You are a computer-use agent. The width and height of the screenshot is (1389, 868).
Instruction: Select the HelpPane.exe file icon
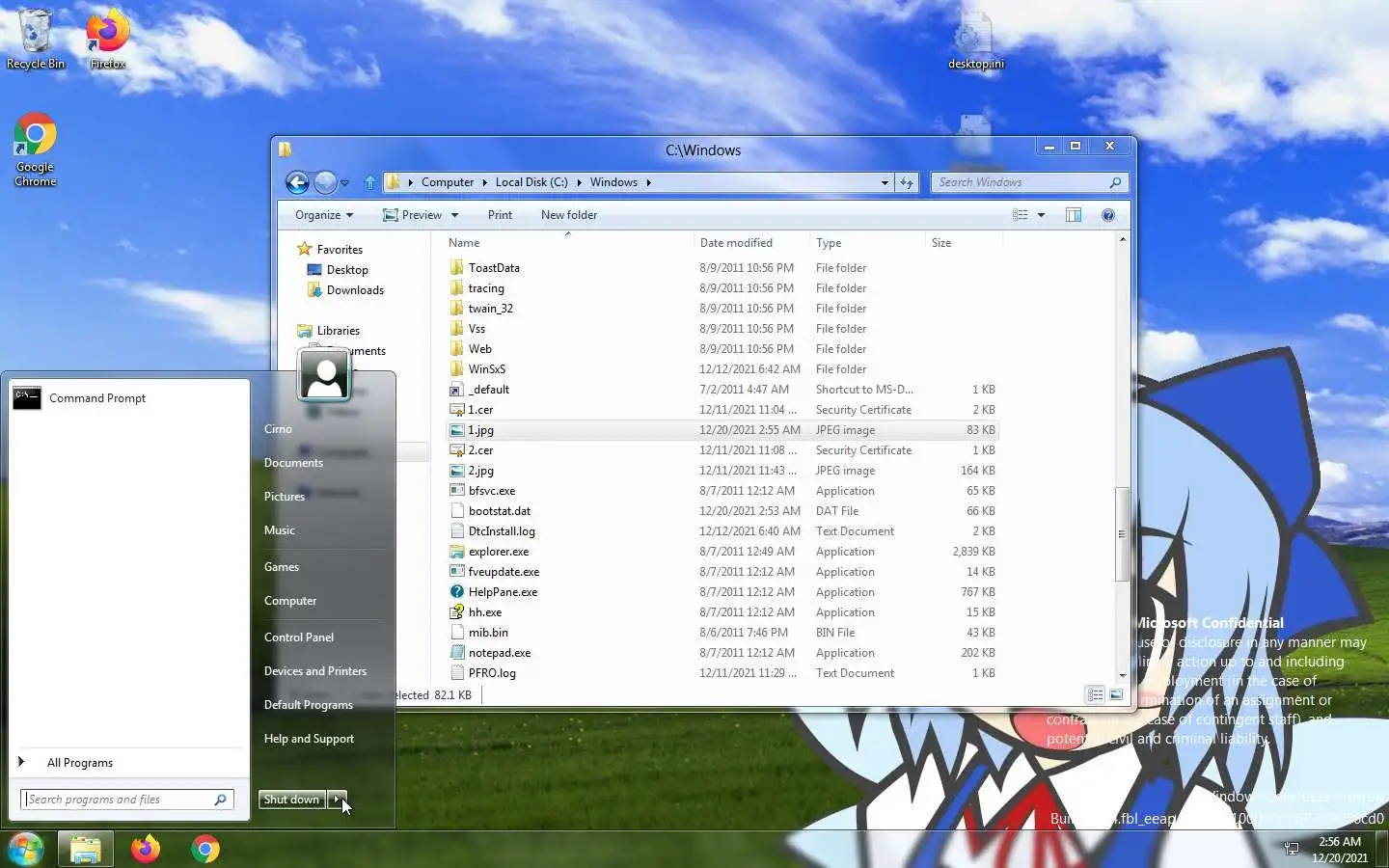tap(457, 592)
